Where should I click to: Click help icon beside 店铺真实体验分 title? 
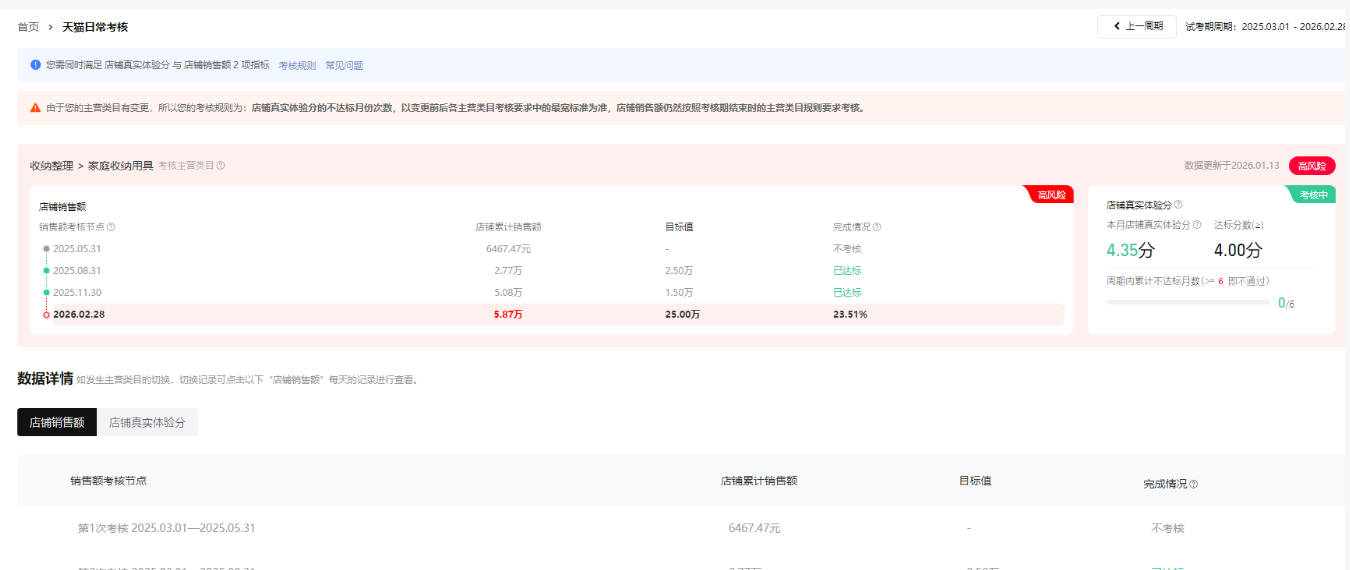pos(1178,205)
